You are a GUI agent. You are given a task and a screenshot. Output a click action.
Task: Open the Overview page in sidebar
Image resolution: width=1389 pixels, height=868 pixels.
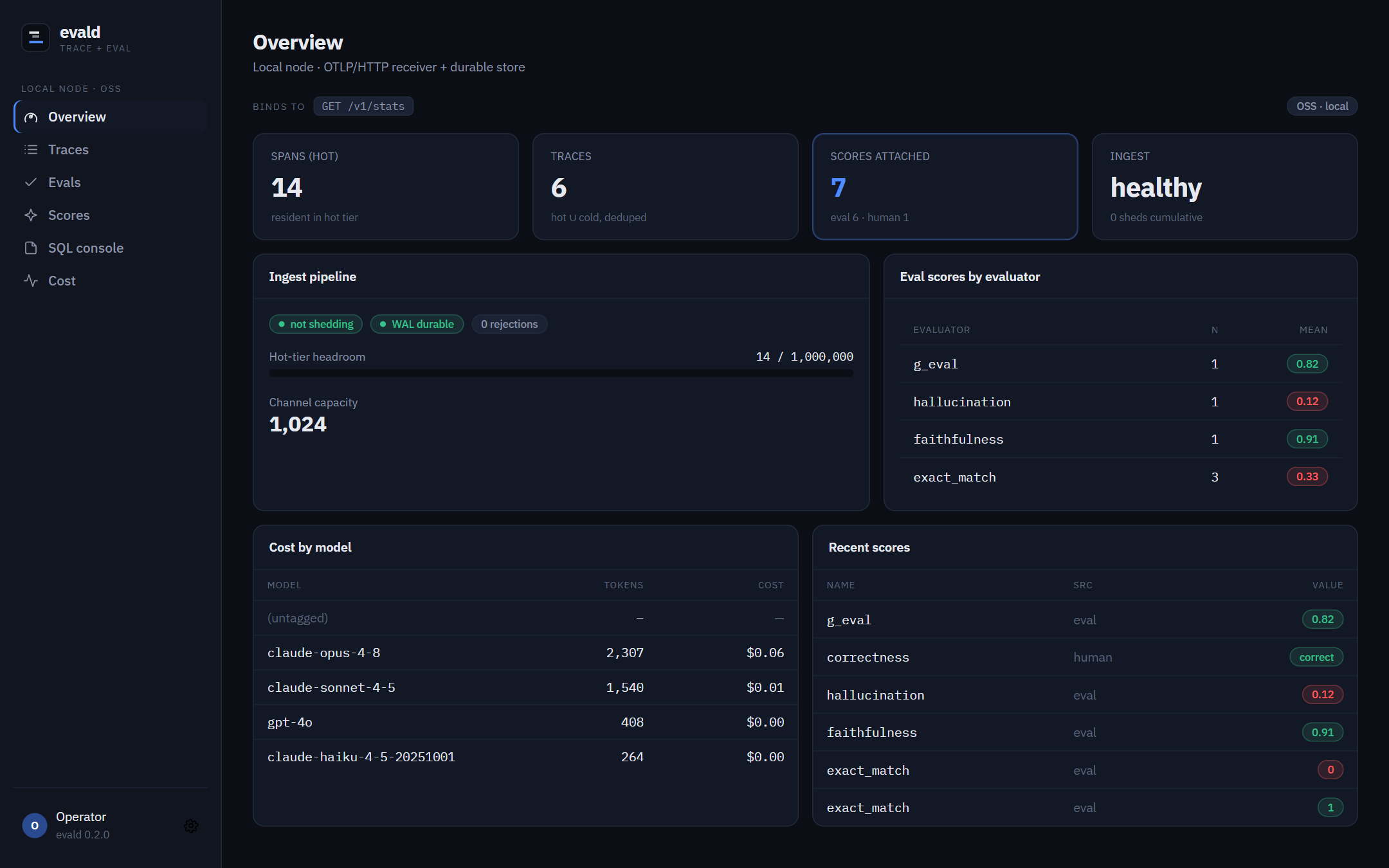pyautogui.click(x=111, y=117)
